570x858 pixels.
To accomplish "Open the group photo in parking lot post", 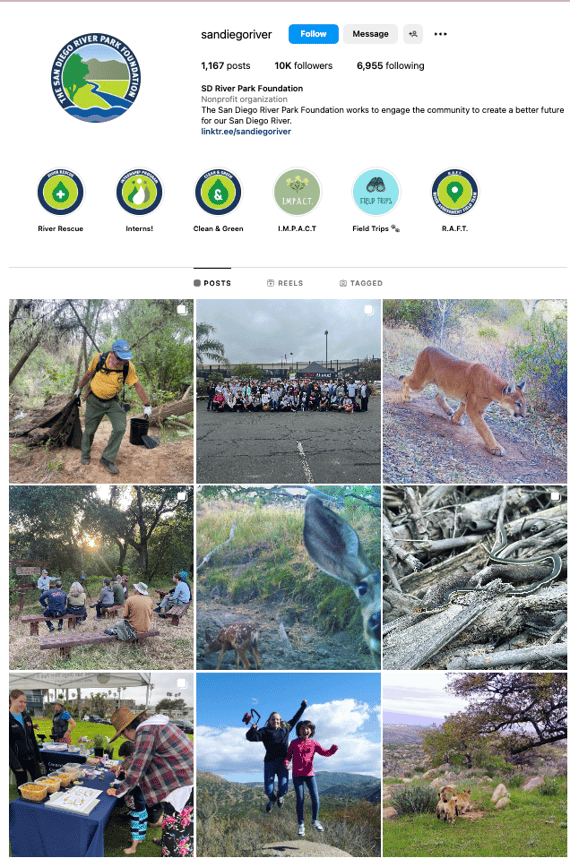I will pyautogui.click(x=288, y=391).
